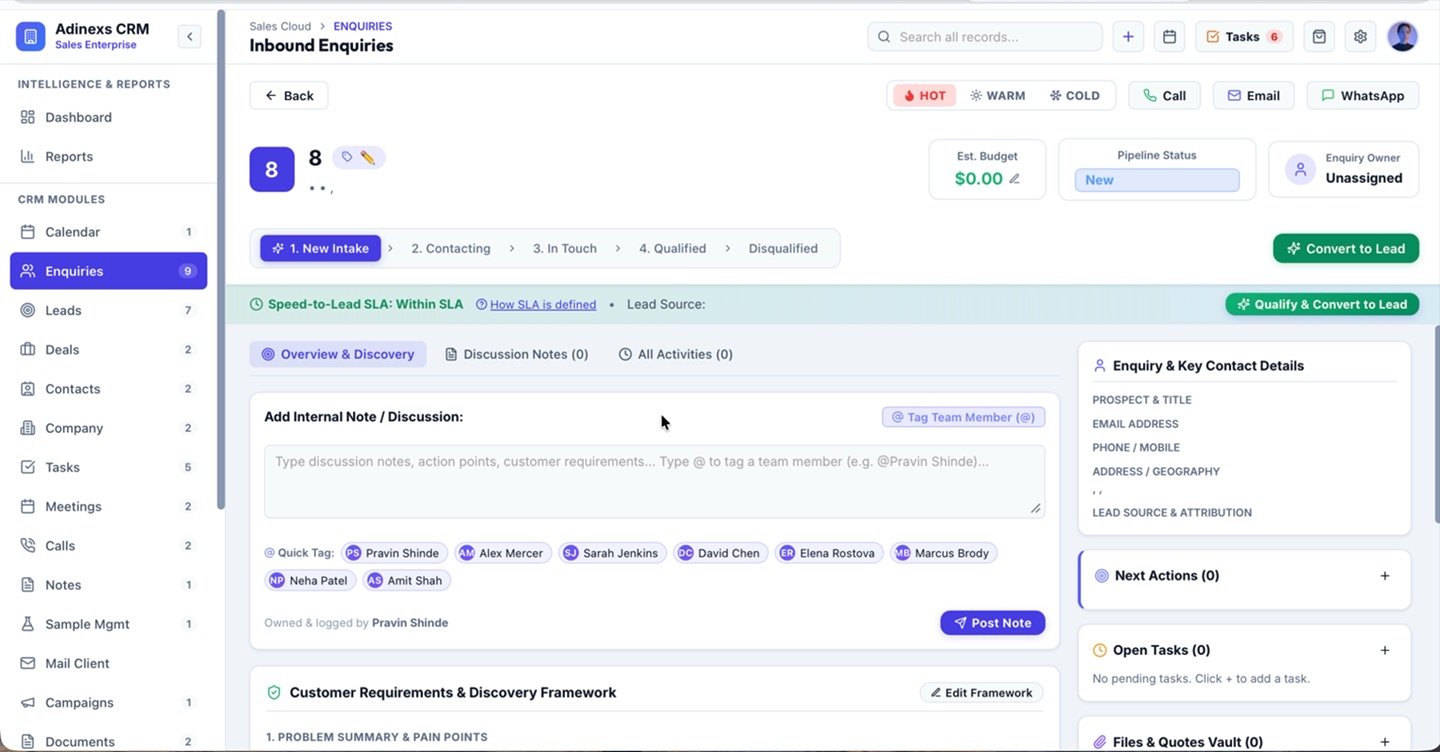The width and height of the screenshot is (1440, 752).
Task: Add a file to Files & Quotes Vault
Action: click(x=1385, y=742)
